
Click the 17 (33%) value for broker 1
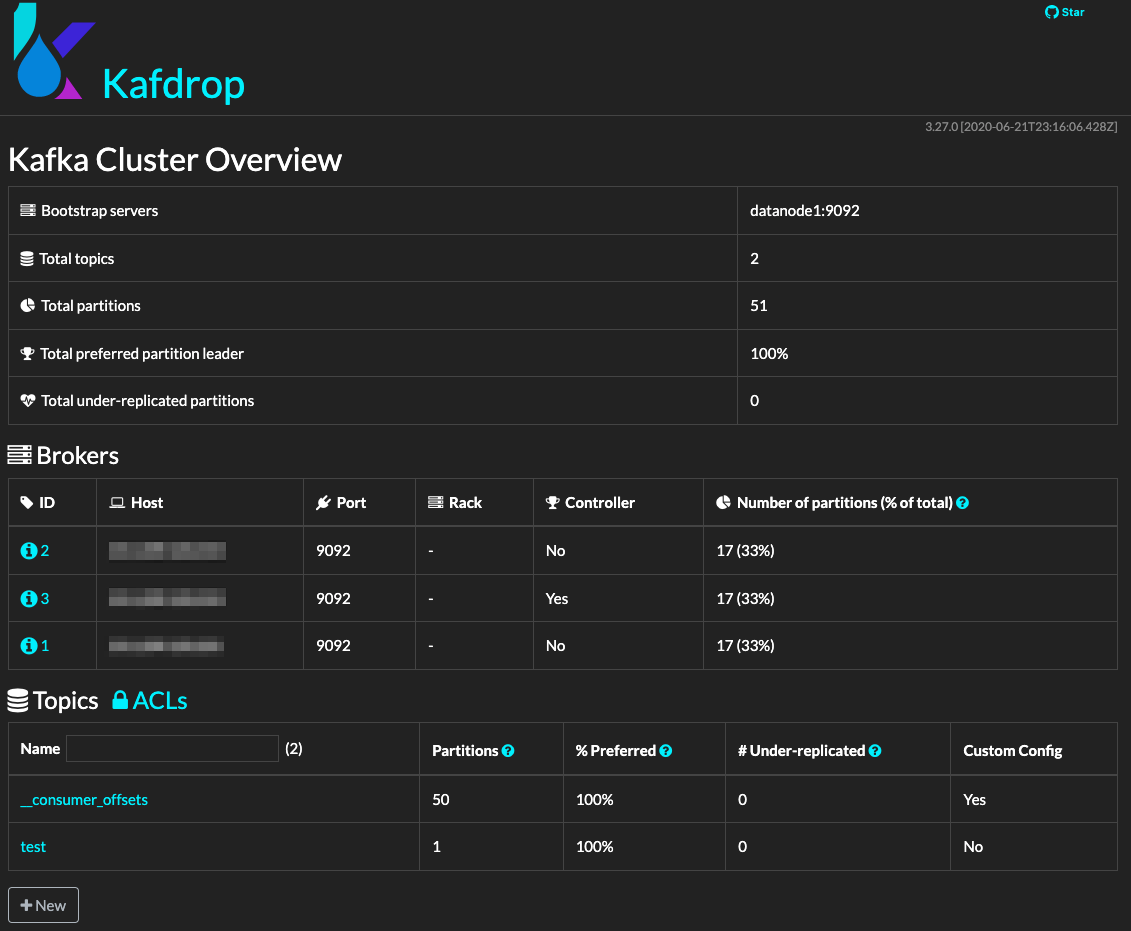click(x=745, y=645)
